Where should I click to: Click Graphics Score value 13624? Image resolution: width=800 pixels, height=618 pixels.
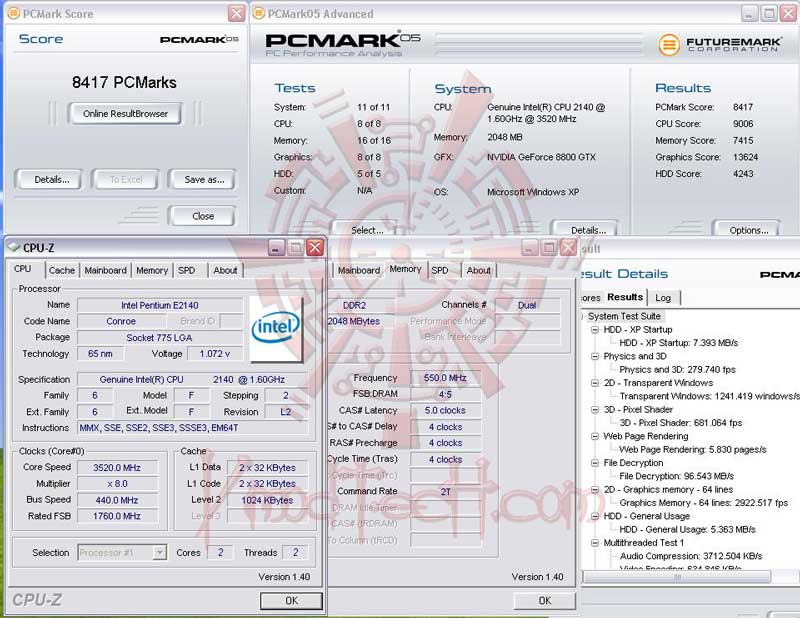(x=745, y=157)
